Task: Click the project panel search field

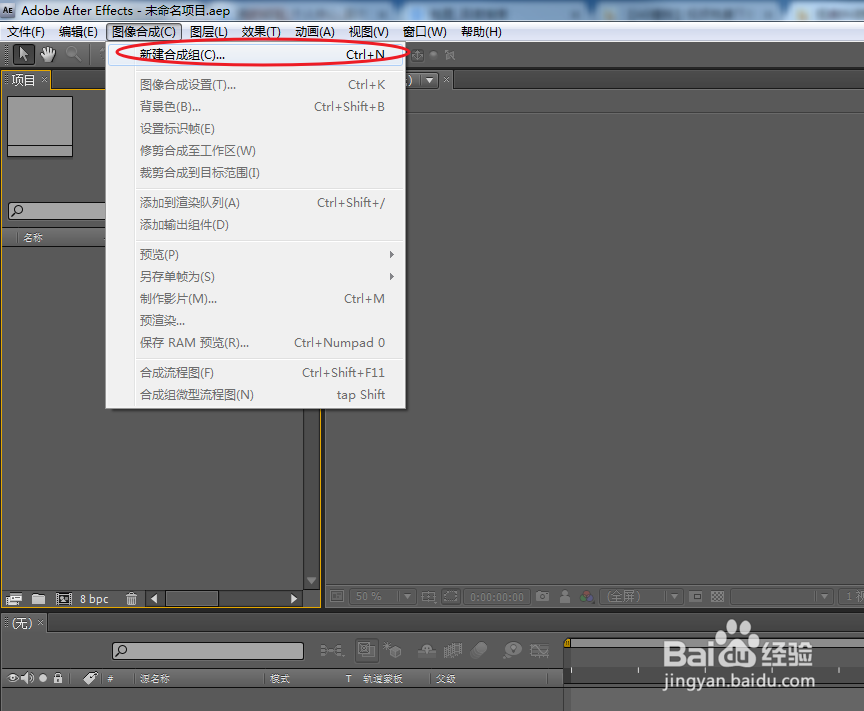Action: pos(57,211)
